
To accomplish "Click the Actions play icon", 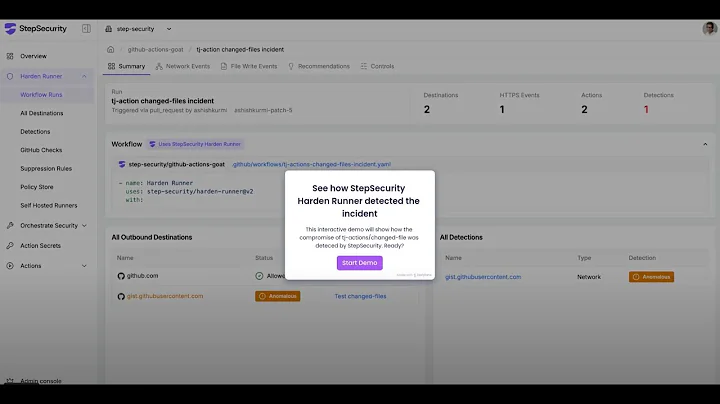I will tap(10, 266).
